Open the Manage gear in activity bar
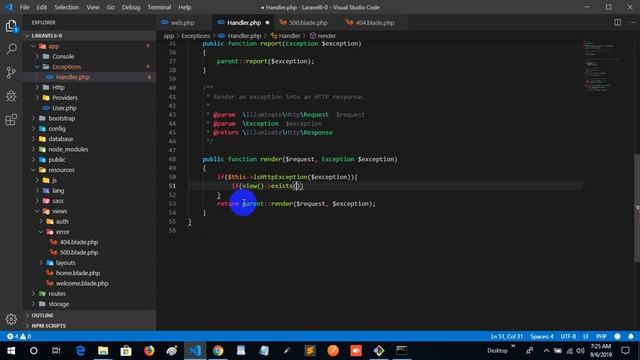 click(11, 319)
